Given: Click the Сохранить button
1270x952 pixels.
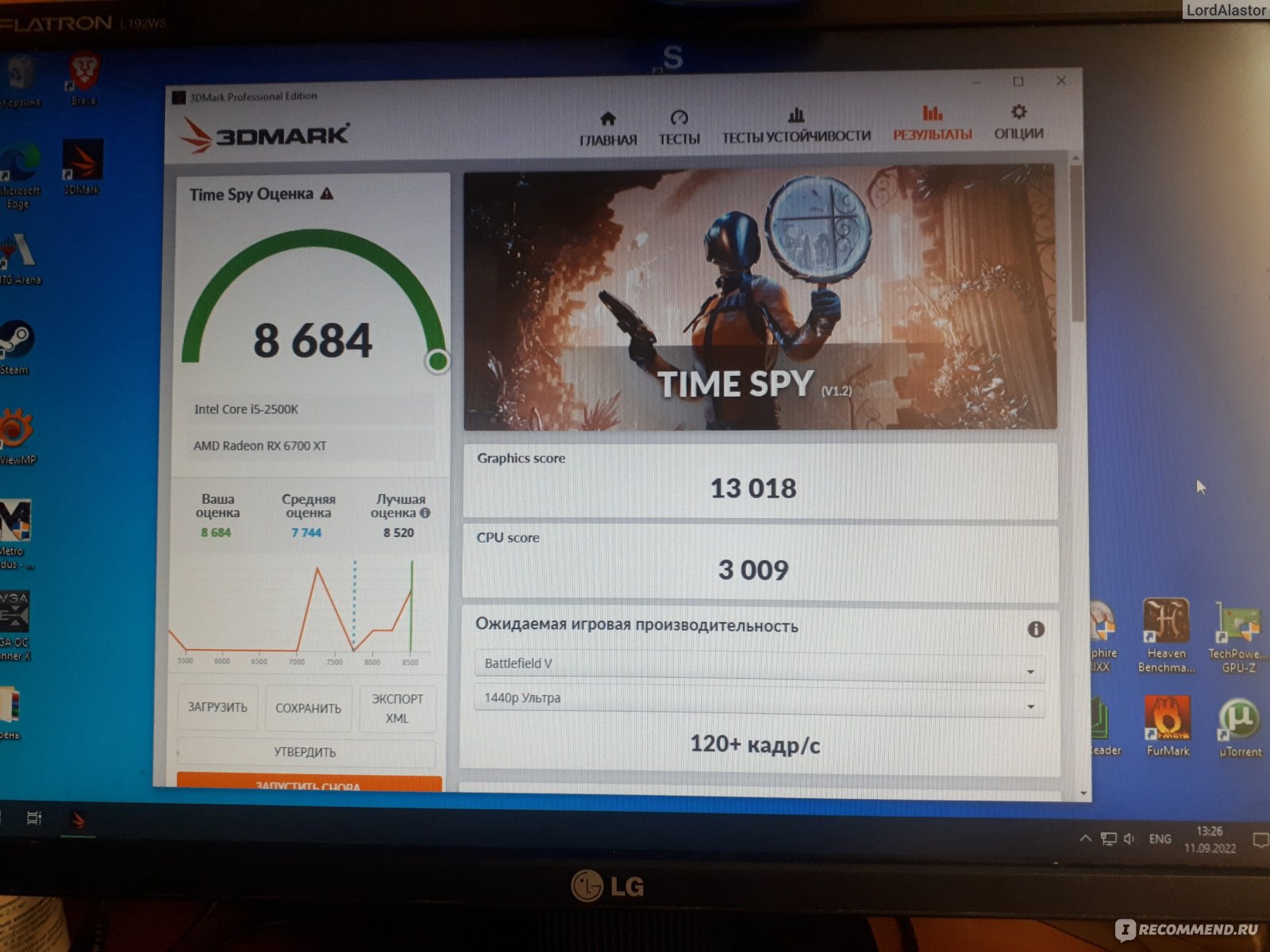Looking at the screenshot, I should [x=308, y=708].
